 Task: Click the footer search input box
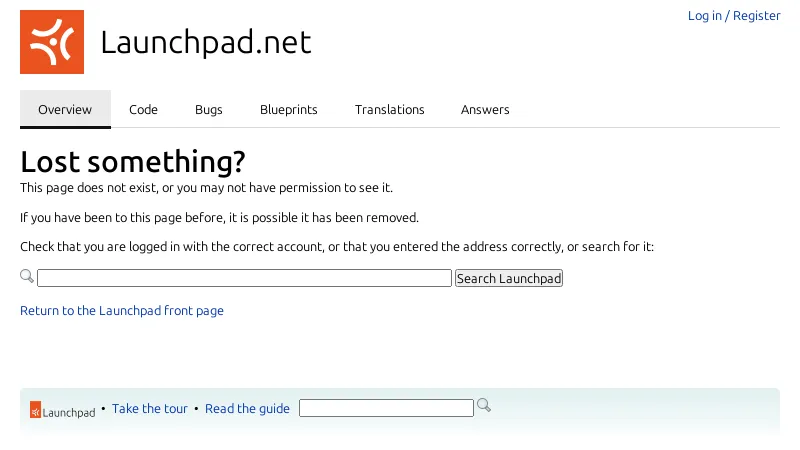(386, 408)
